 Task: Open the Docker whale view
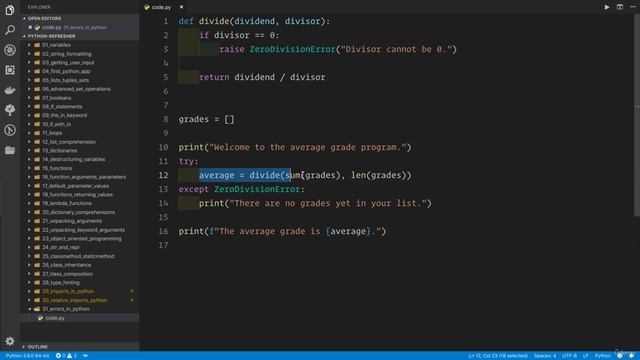pos(10,90)
